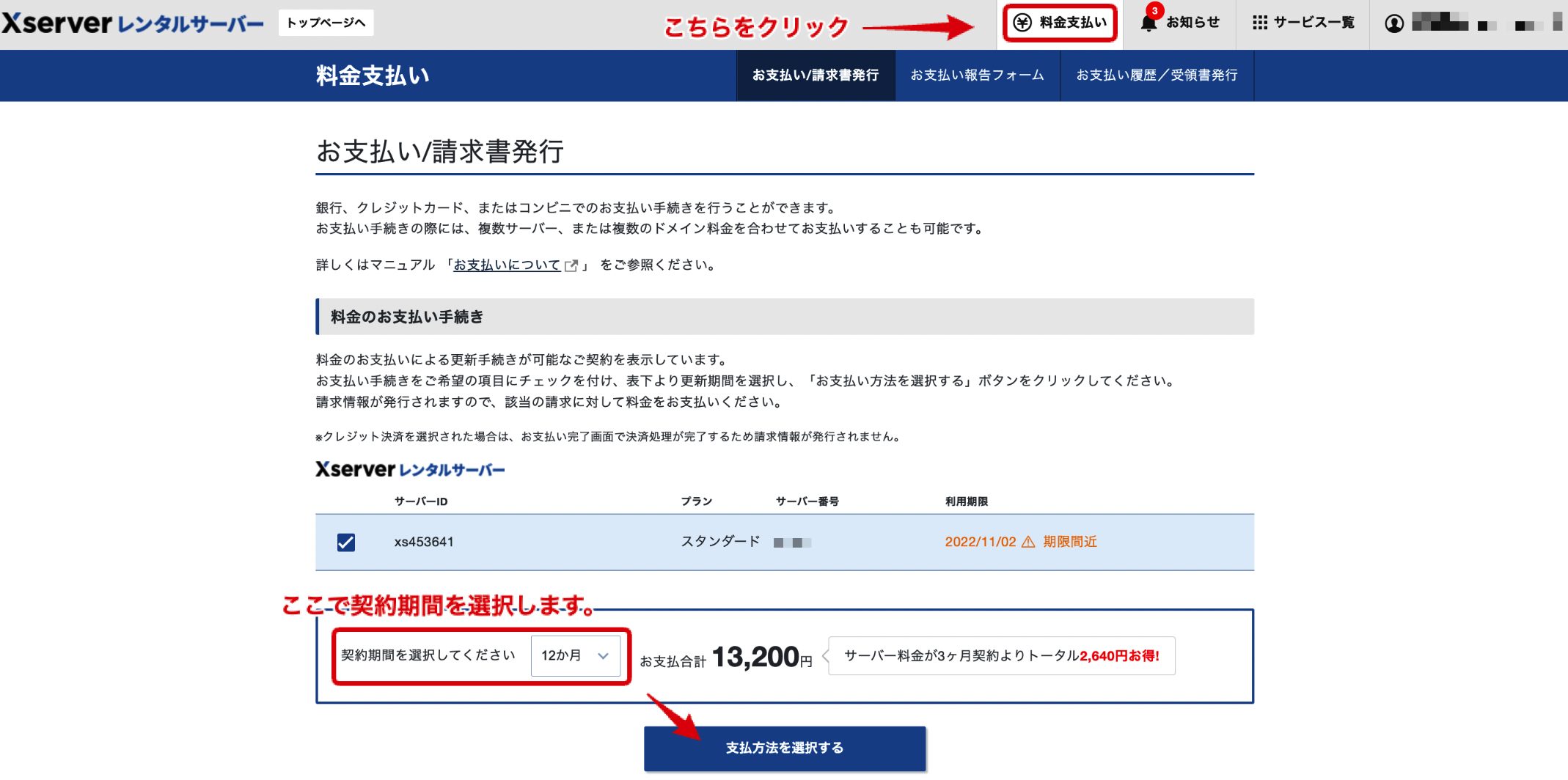Click the 期限間近 status text
1568x780 pixels.
pyautogui.click(x=1070, y=542)
